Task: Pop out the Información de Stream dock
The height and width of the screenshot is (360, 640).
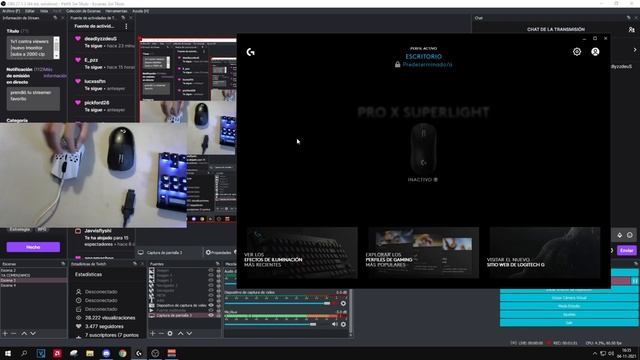Action: point(56,18)
